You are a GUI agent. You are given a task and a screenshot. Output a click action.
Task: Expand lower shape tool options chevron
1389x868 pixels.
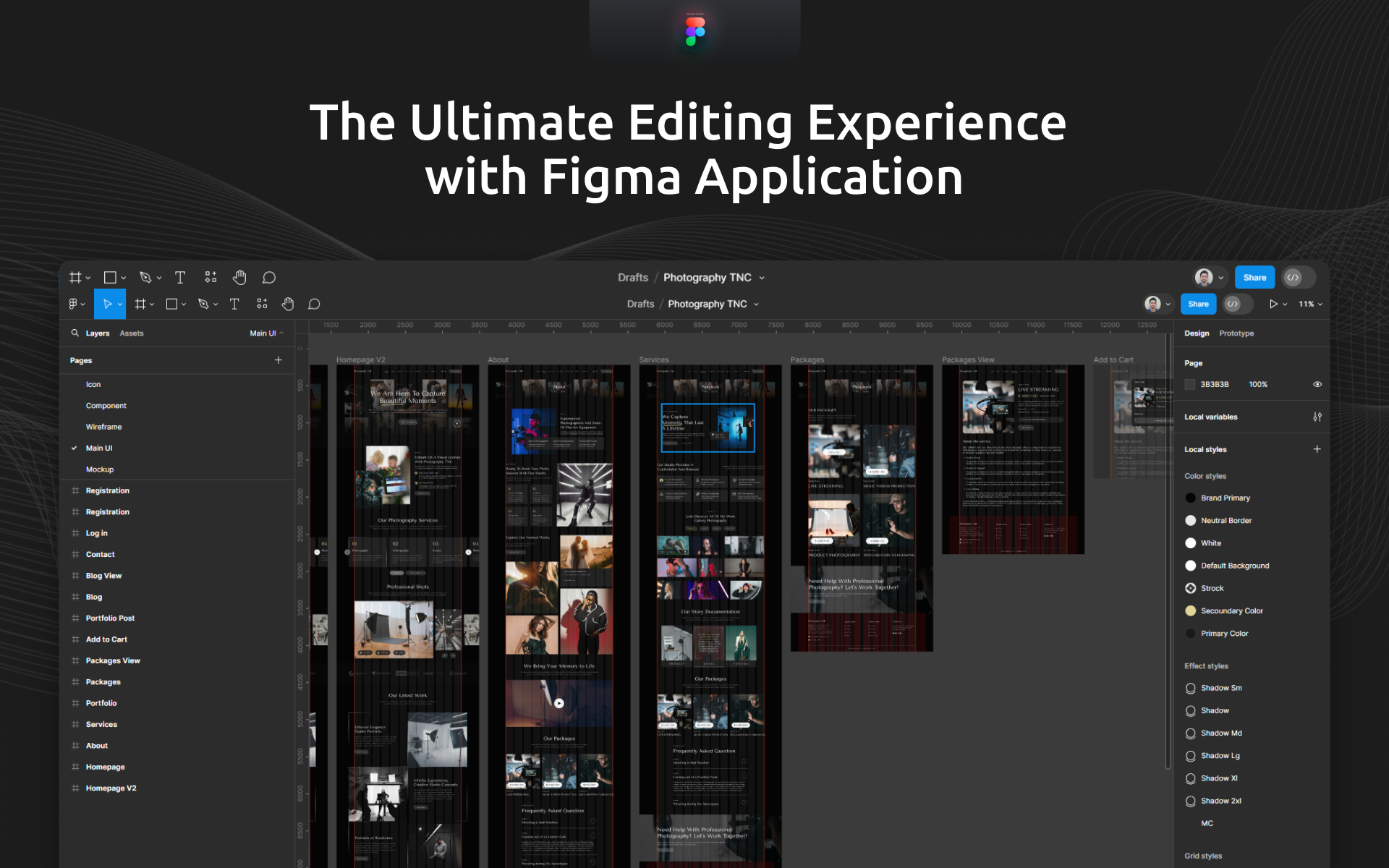[184, 305]
